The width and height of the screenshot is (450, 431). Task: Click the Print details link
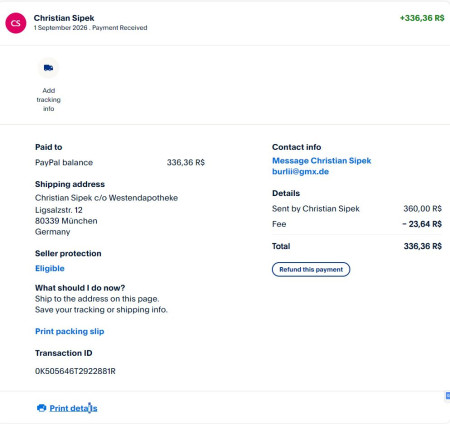(x=73, y=408)
